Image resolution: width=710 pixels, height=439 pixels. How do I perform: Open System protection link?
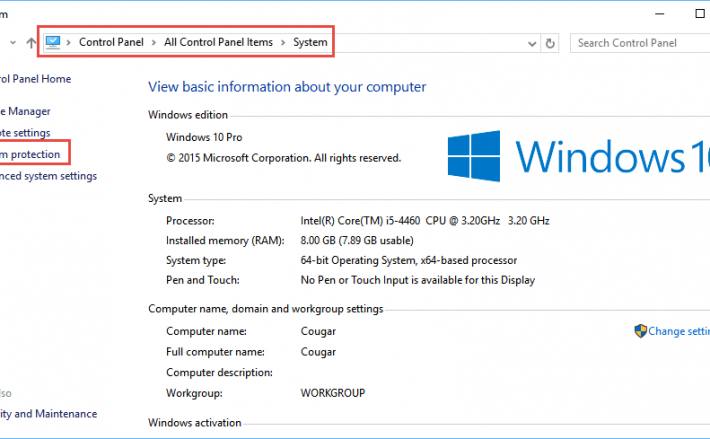point(30,154)
